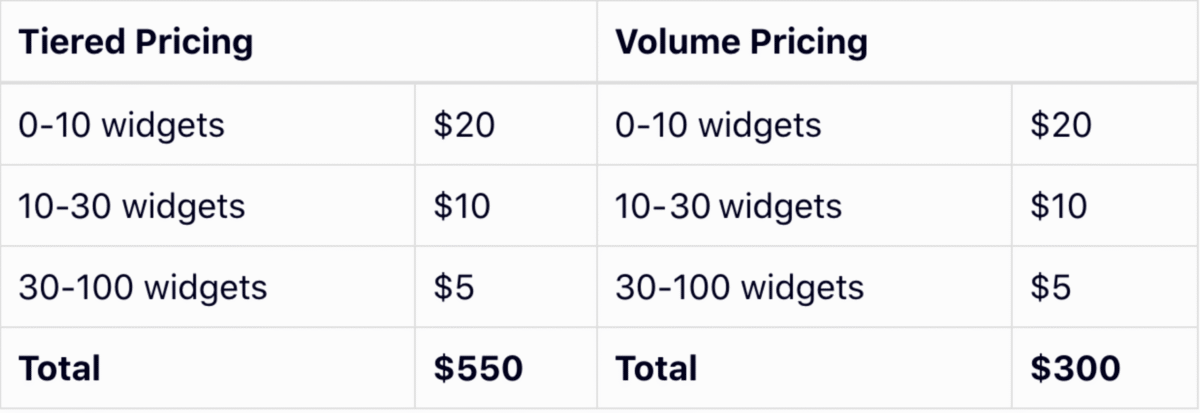Viewport: 1200px width, 413px height.
Task: Click the word widgets in tiered 0-10 row
Action: point(163,125)
